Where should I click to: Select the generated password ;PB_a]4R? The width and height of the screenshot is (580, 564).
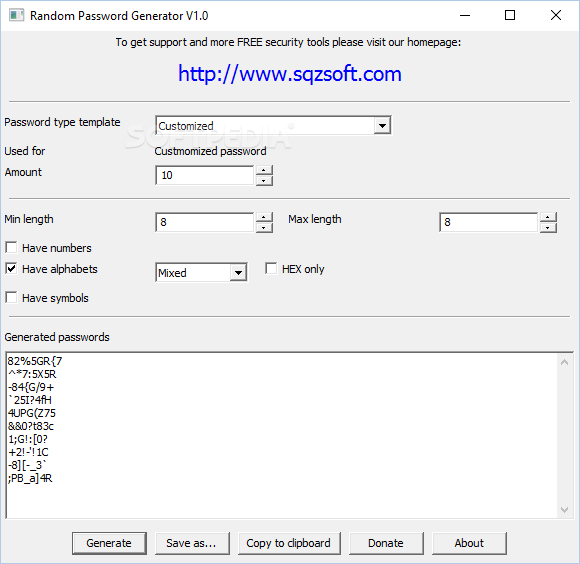[x=30, y=478]
